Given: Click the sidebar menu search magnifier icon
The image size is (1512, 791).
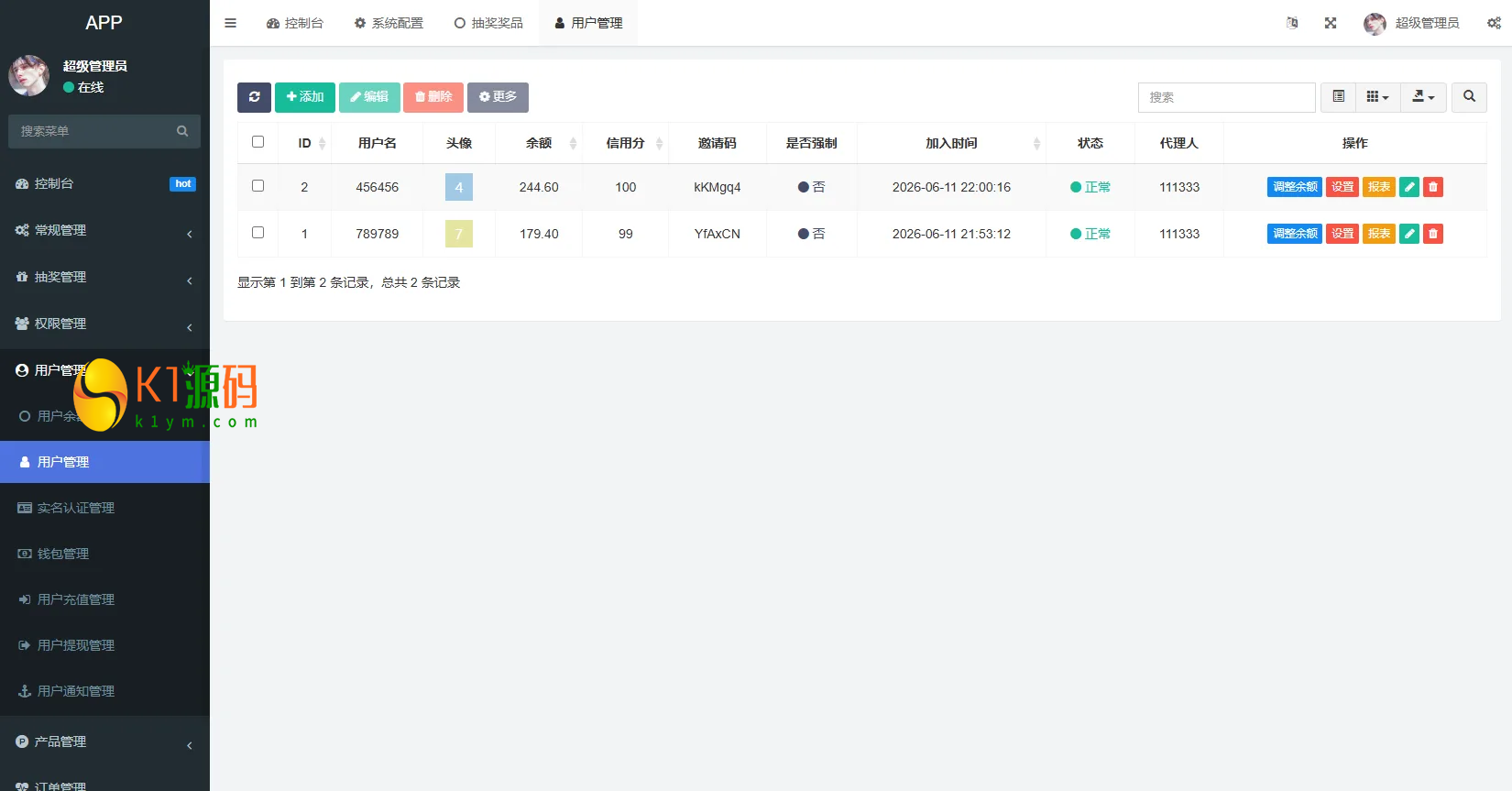Looking at the screenshot, I should pyautogui.click(x=182, y=131).
